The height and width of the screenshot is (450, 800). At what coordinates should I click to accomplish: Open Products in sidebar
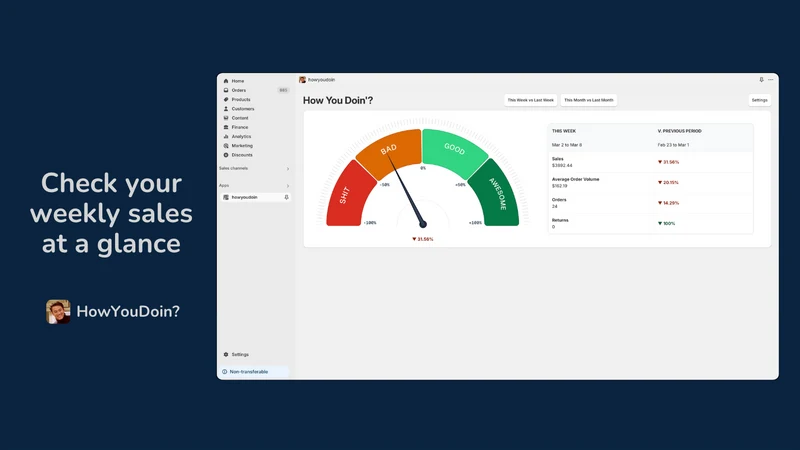click(x=241, y=99)
